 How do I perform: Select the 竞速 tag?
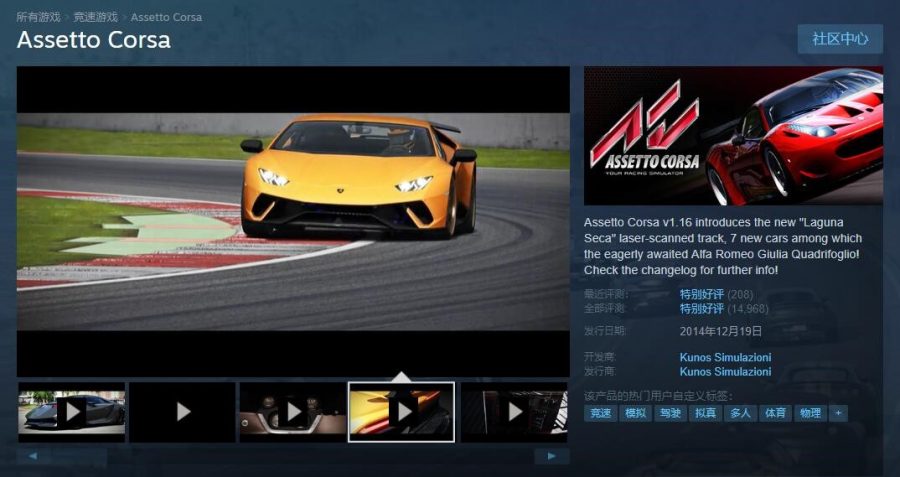[601, 413]
